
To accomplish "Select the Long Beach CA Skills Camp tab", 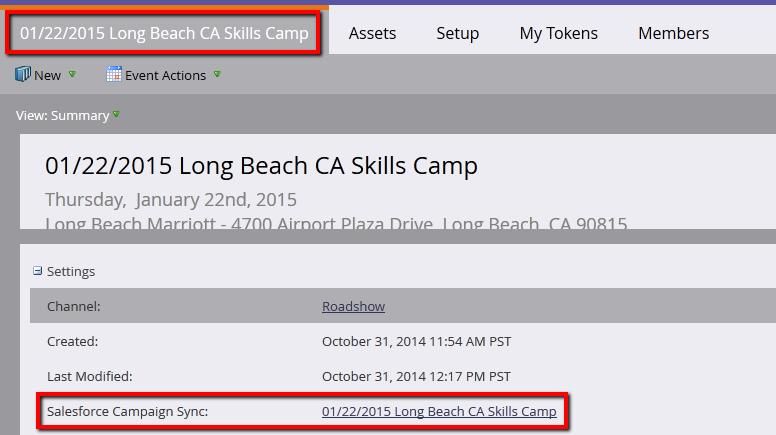I will [x=164, y=33].
